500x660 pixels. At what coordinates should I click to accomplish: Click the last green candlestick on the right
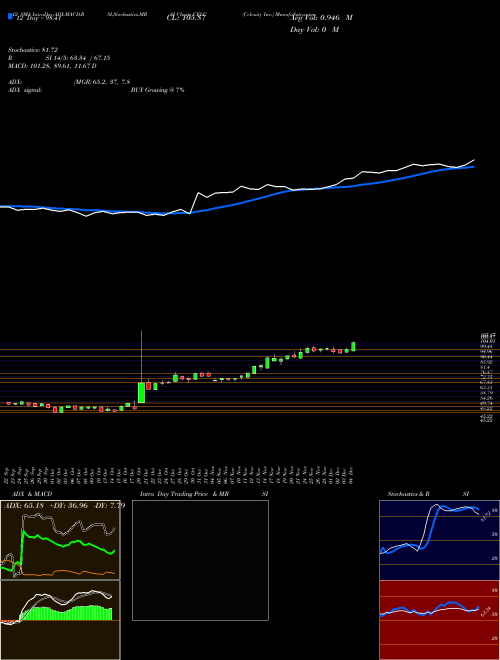pos(353,346)
